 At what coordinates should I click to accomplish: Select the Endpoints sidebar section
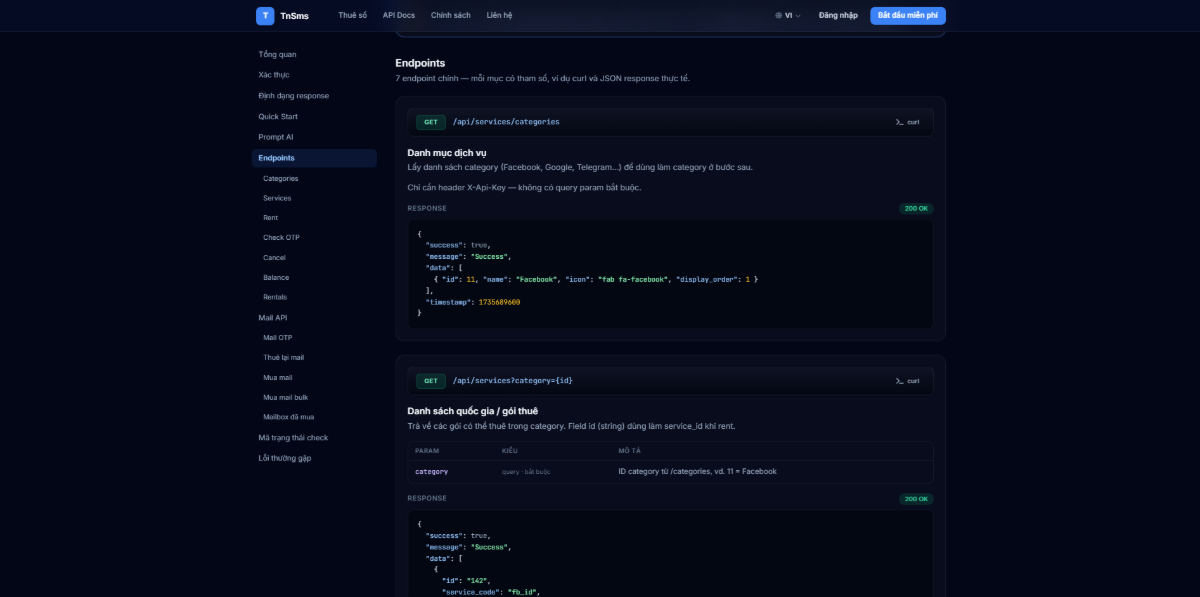click(x=314, y=158)
